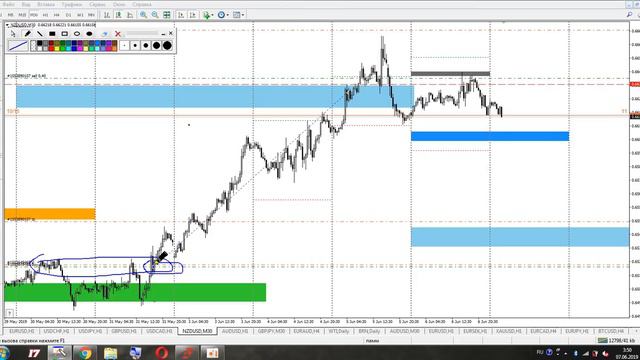Switch chart to bar chart type
This screenshot has width=640, height=360.
coord(107,15)
